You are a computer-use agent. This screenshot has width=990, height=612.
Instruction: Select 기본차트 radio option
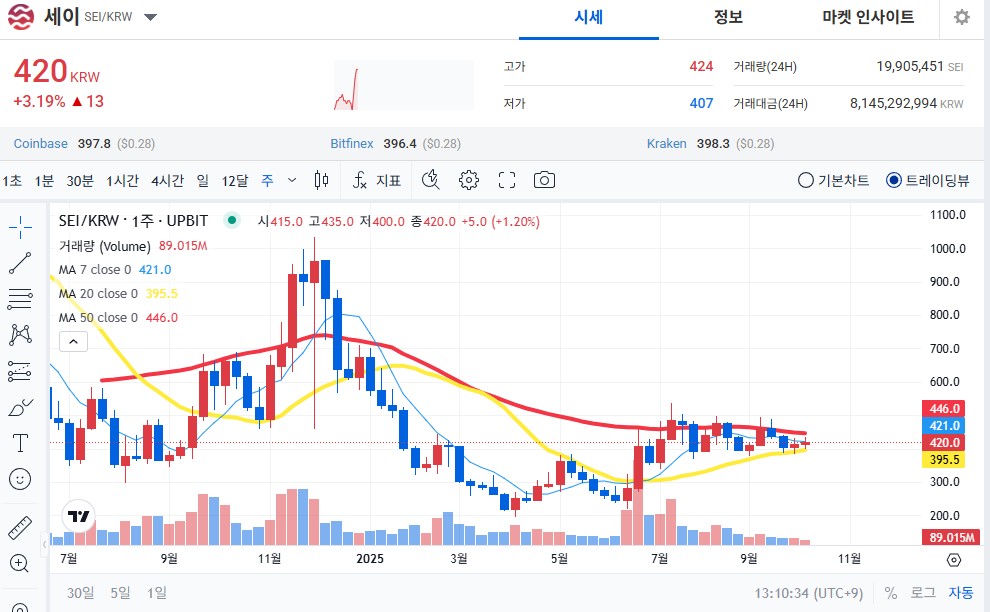point(833,181)
